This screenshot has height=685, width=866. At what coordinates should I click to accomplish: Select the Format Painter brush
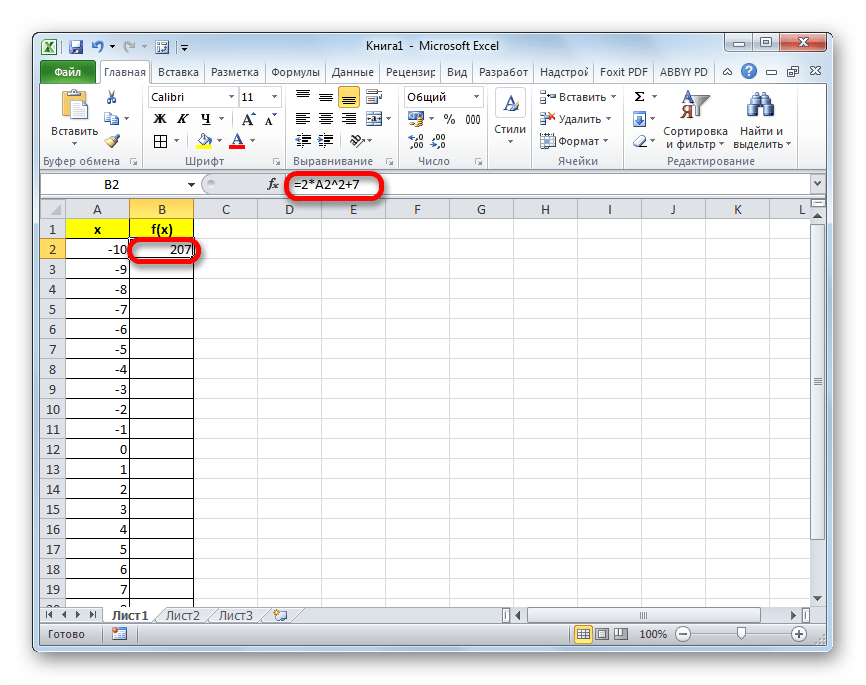click(x=112, y=141)
